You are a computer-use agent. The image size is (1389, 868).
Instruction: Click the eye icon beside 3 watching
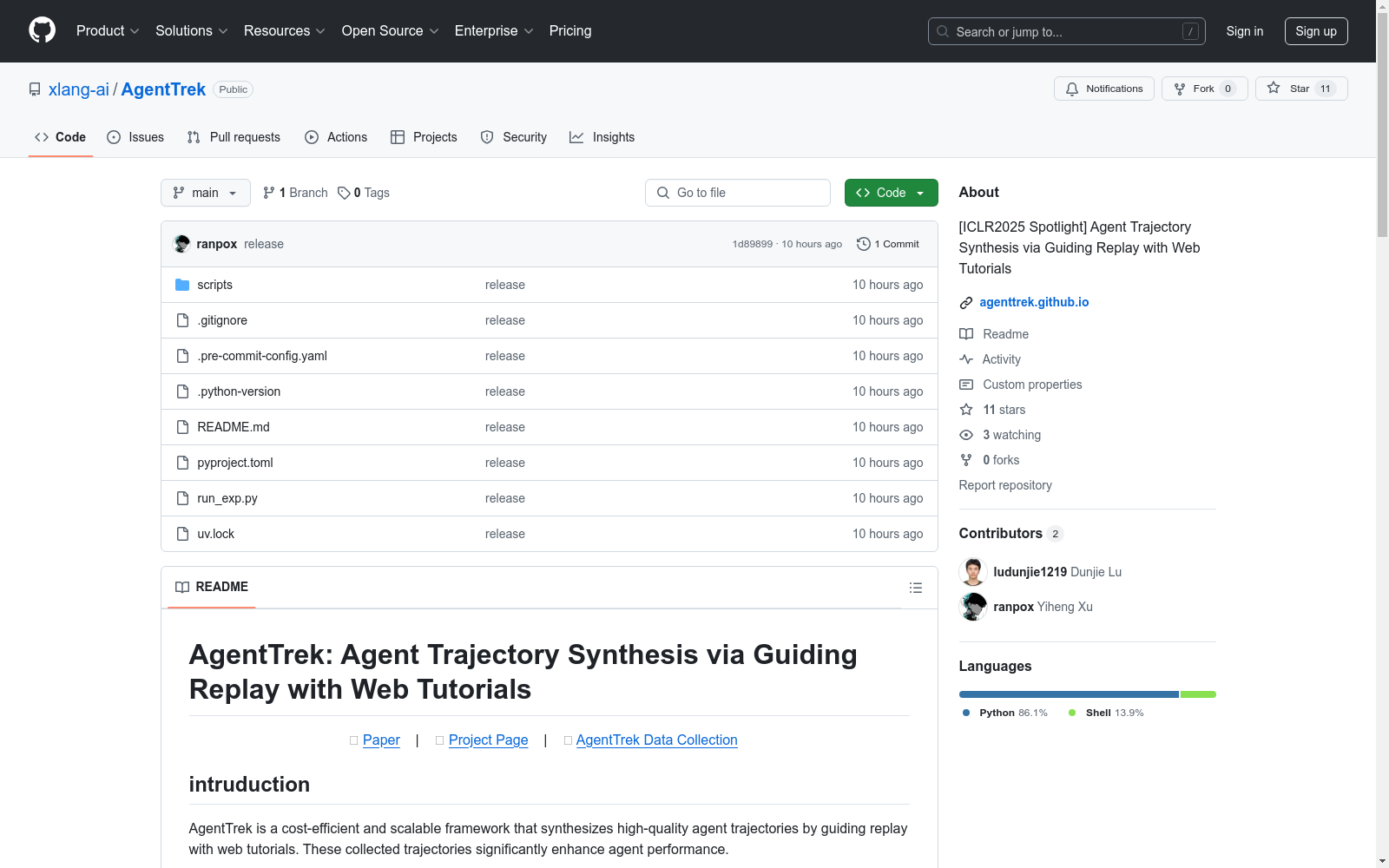tap(966, 435)
